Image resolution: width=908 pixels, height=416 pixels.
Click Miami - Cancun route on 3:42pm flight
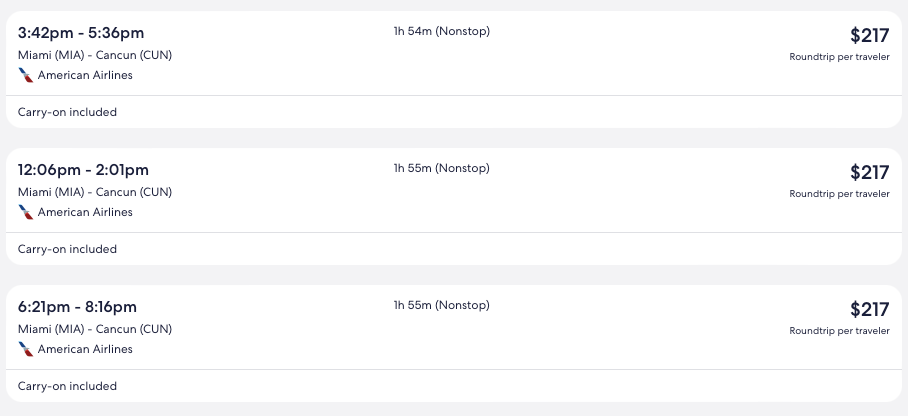[95, 55]
